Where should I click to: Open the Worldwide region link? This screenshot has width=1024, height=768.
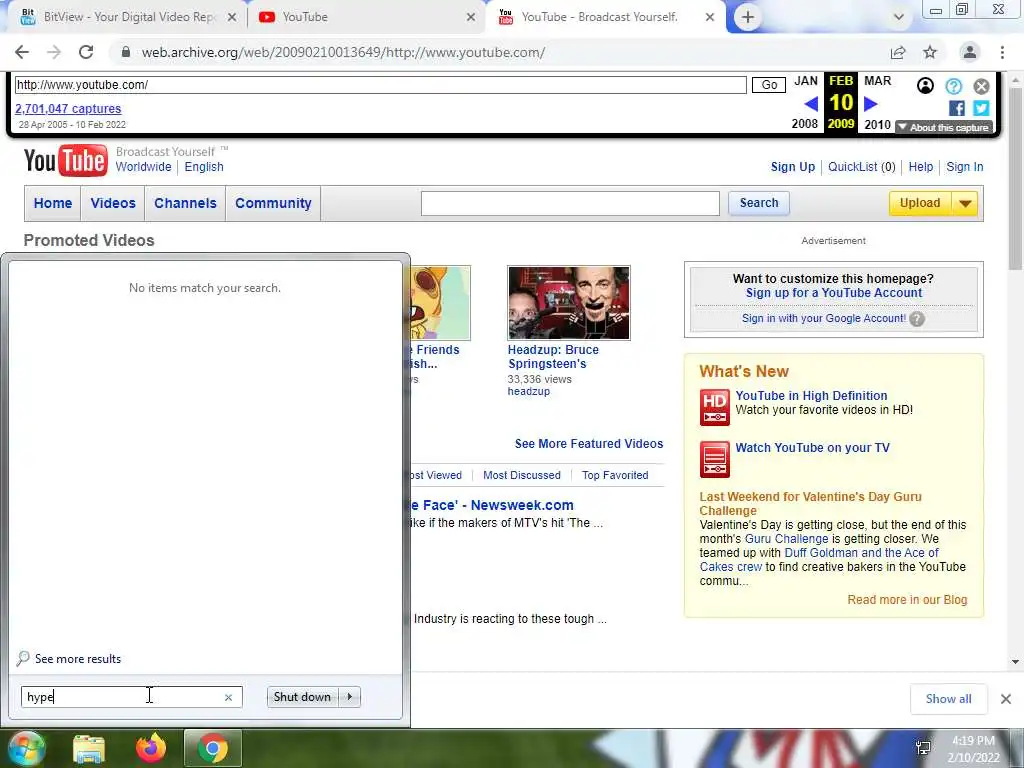tap(143, 167)
